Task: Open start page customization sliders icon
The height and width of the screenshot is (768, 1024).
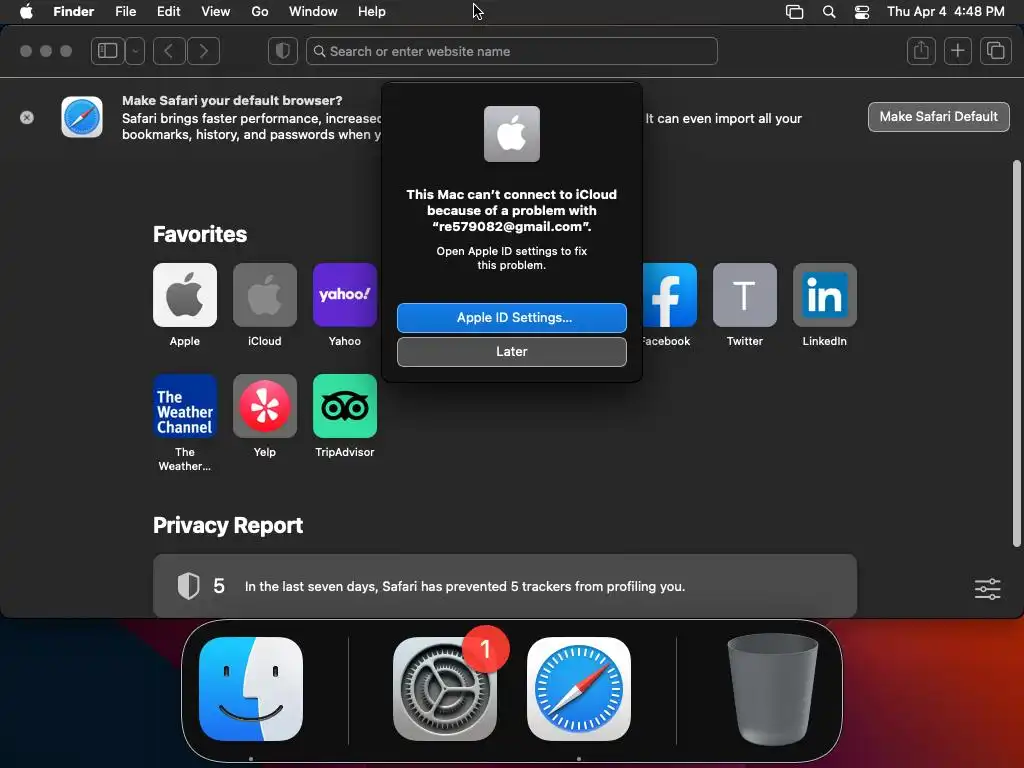Action: 987,588
